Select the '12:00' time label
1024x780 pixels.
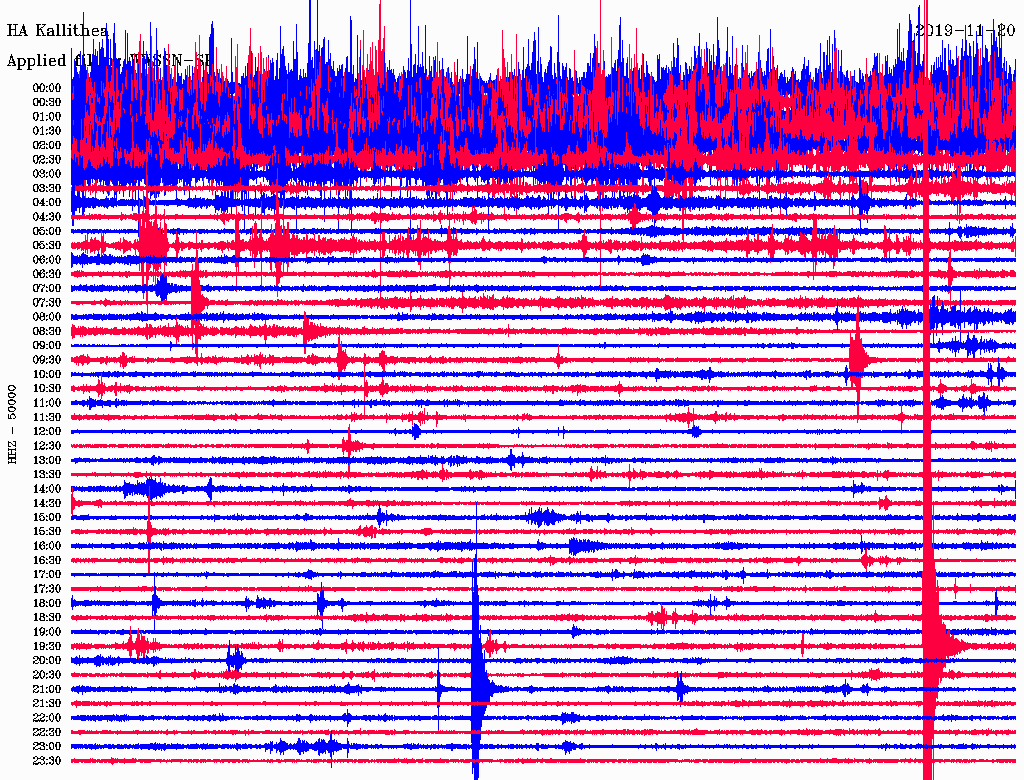click(47, 432)
